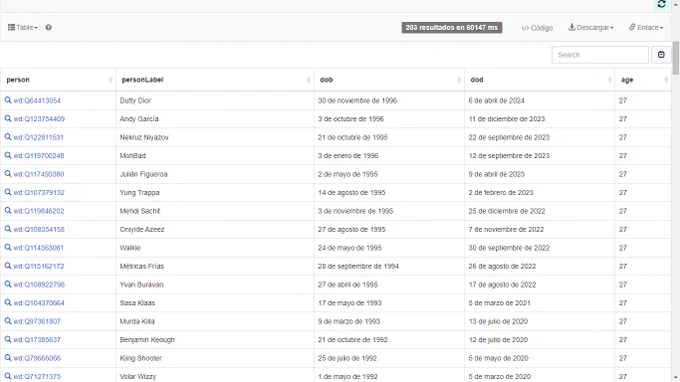The height and width of the screenshot is (382, 680).
Task: Select the date 30 de noviembre de 1996
Action: coord(357,101)
